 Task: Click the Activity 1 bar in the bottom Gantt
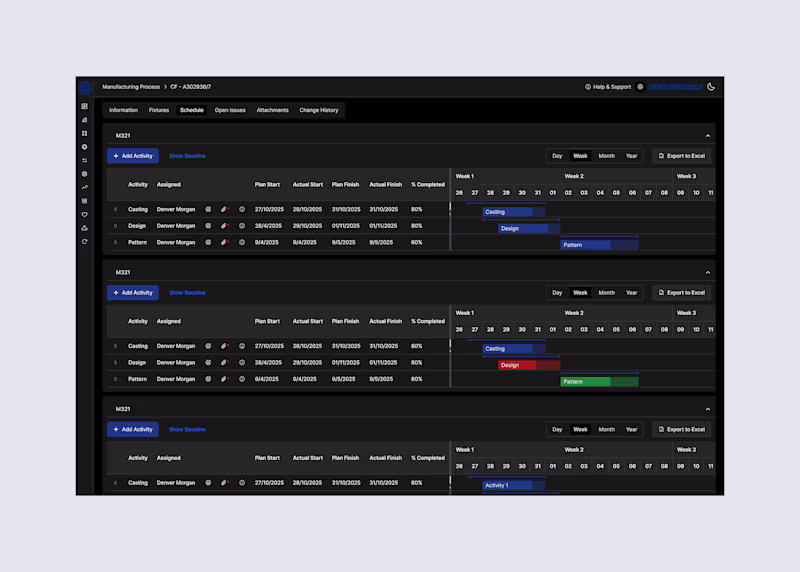[514, 485]
